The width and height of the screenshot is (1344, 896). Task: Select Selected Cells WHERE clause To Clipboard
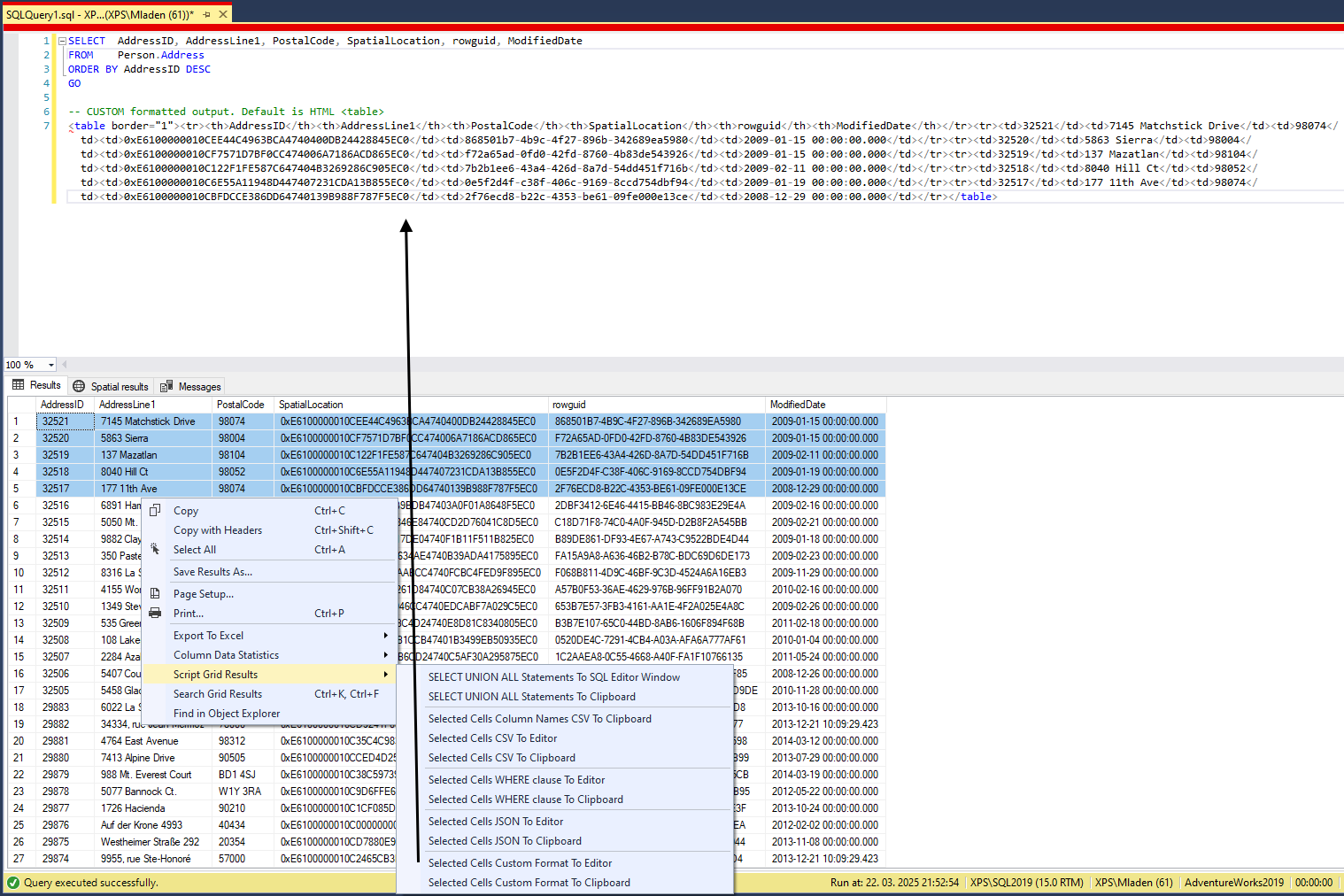[x=565, y=799]
